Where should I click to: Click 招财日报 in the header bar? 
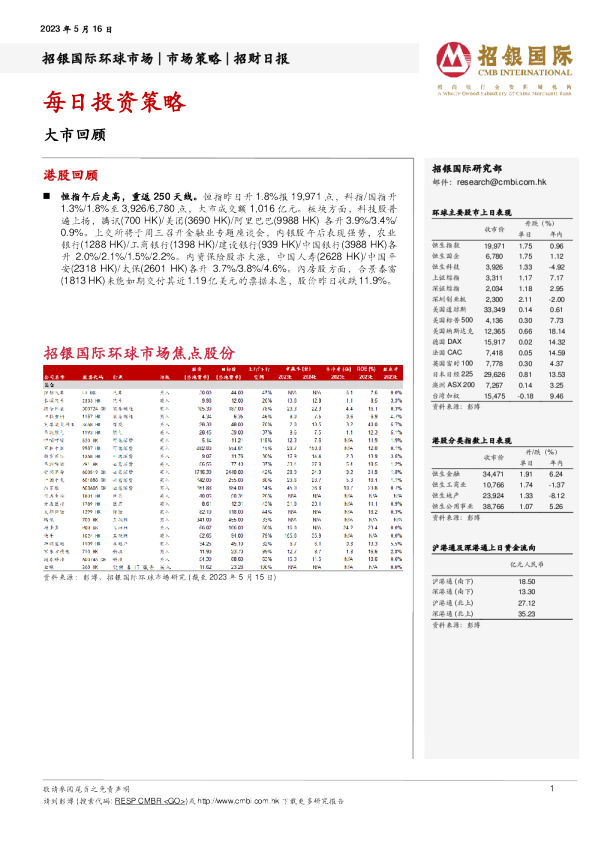[262, 59]
